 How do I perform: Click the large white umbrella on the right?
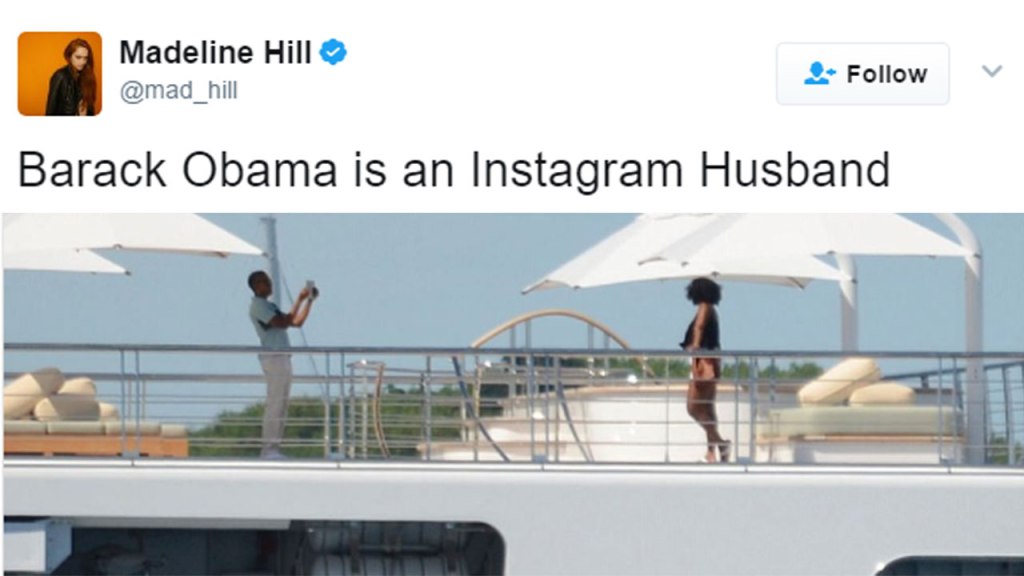[760, 250]
